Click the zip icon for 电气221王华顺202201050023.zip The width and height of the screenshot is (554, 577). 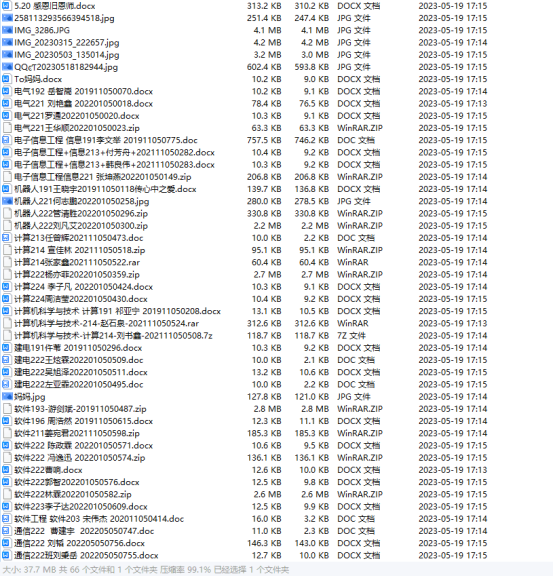coord(7,128)
